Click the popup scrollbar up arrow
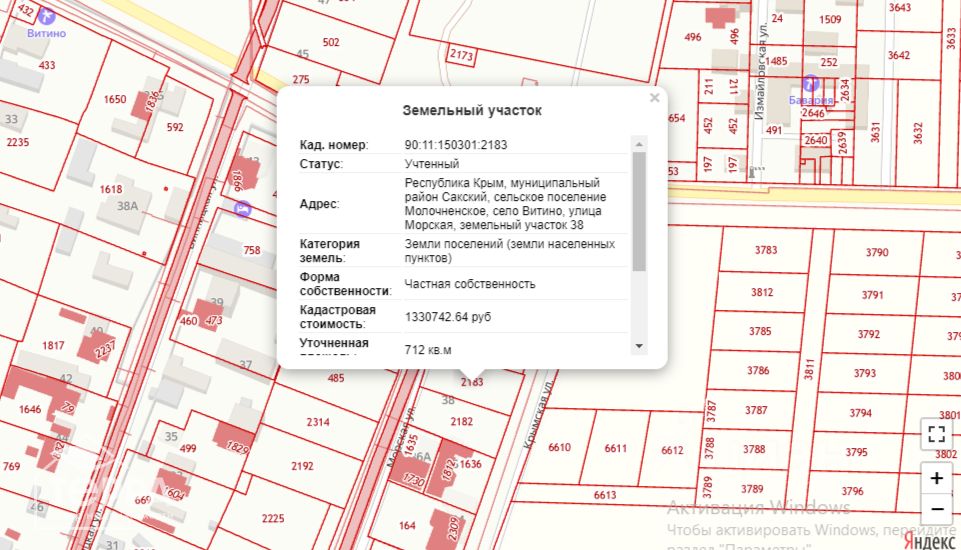The height and width of the screenshot is (550, 961). [x=639, y=144]
